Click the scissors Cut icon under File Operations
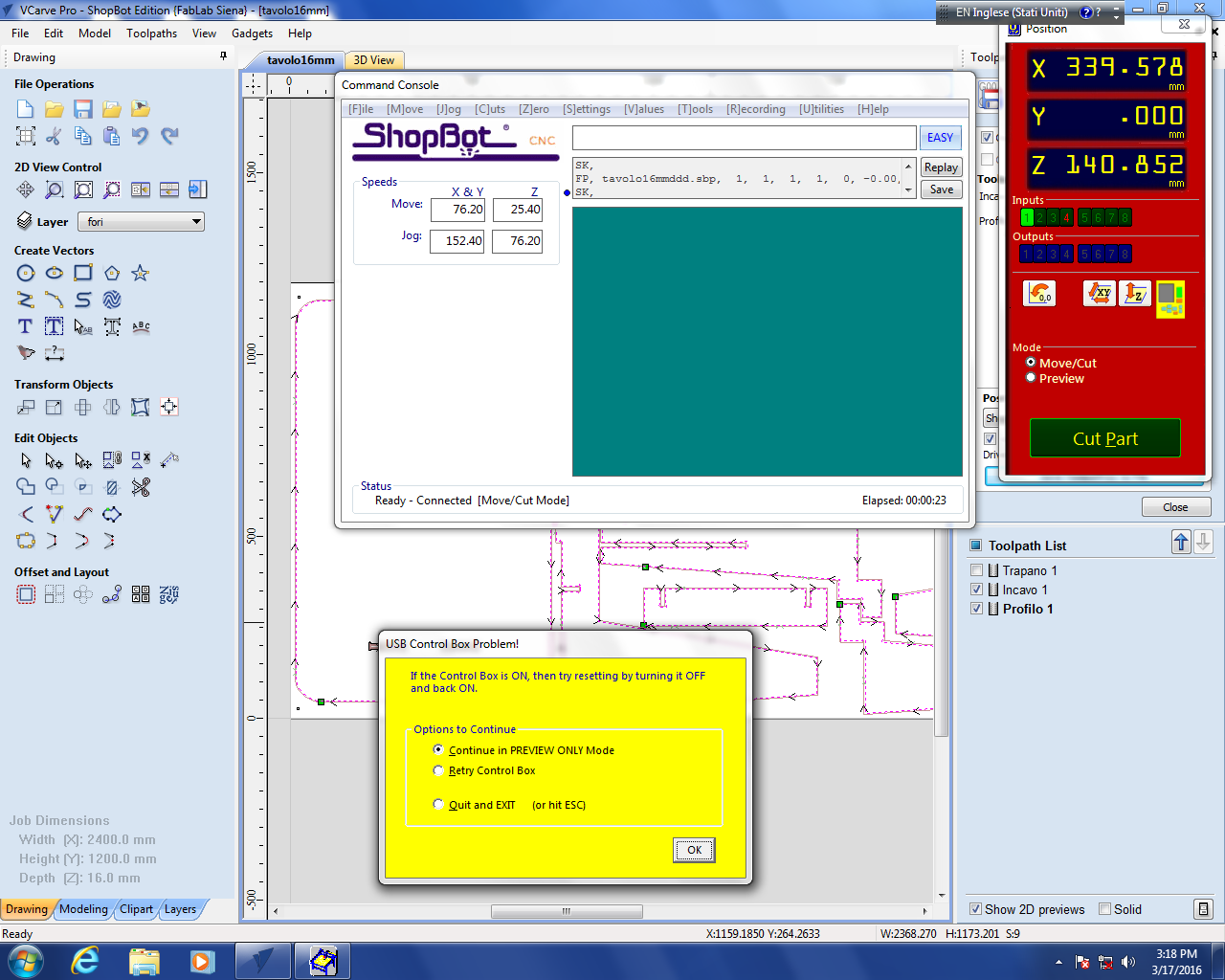Screen dimensions: 1225x980 tap(55, 136)
